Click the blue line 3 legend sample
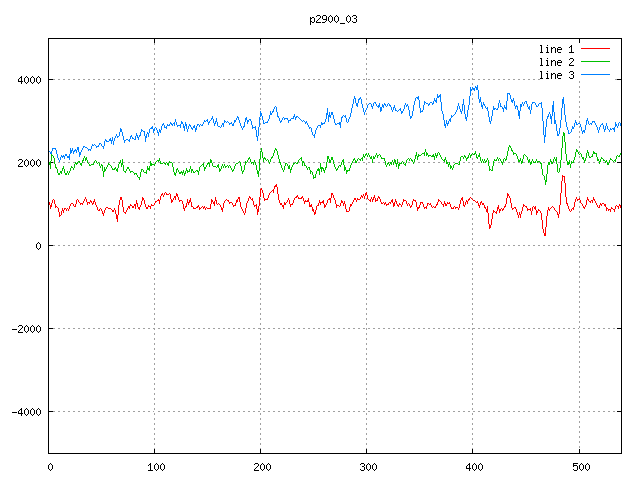 [595, 75]
